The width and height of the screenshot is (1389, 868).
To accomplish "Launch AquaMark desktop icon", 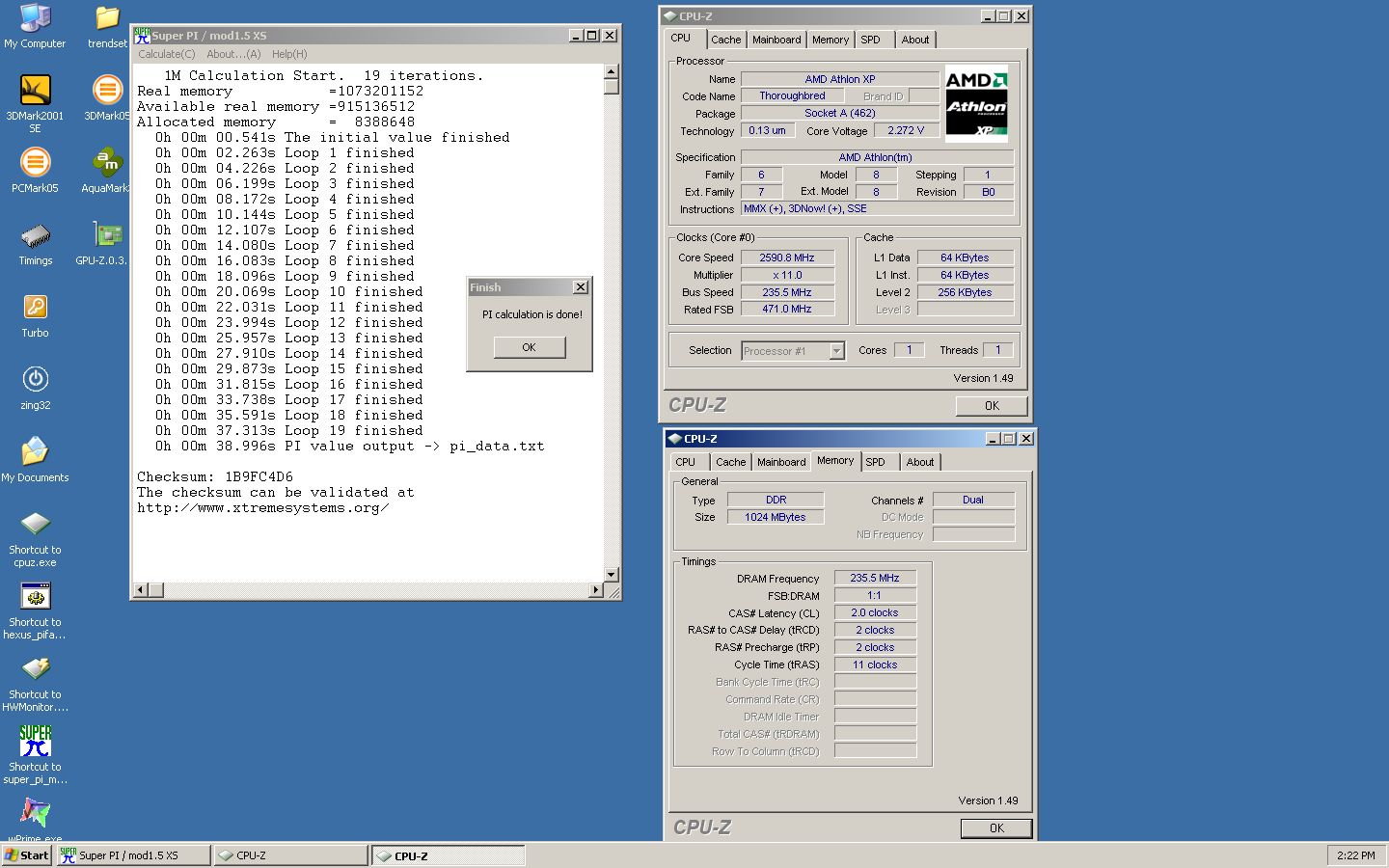I will pyautogui.click(x=107, y=170).
